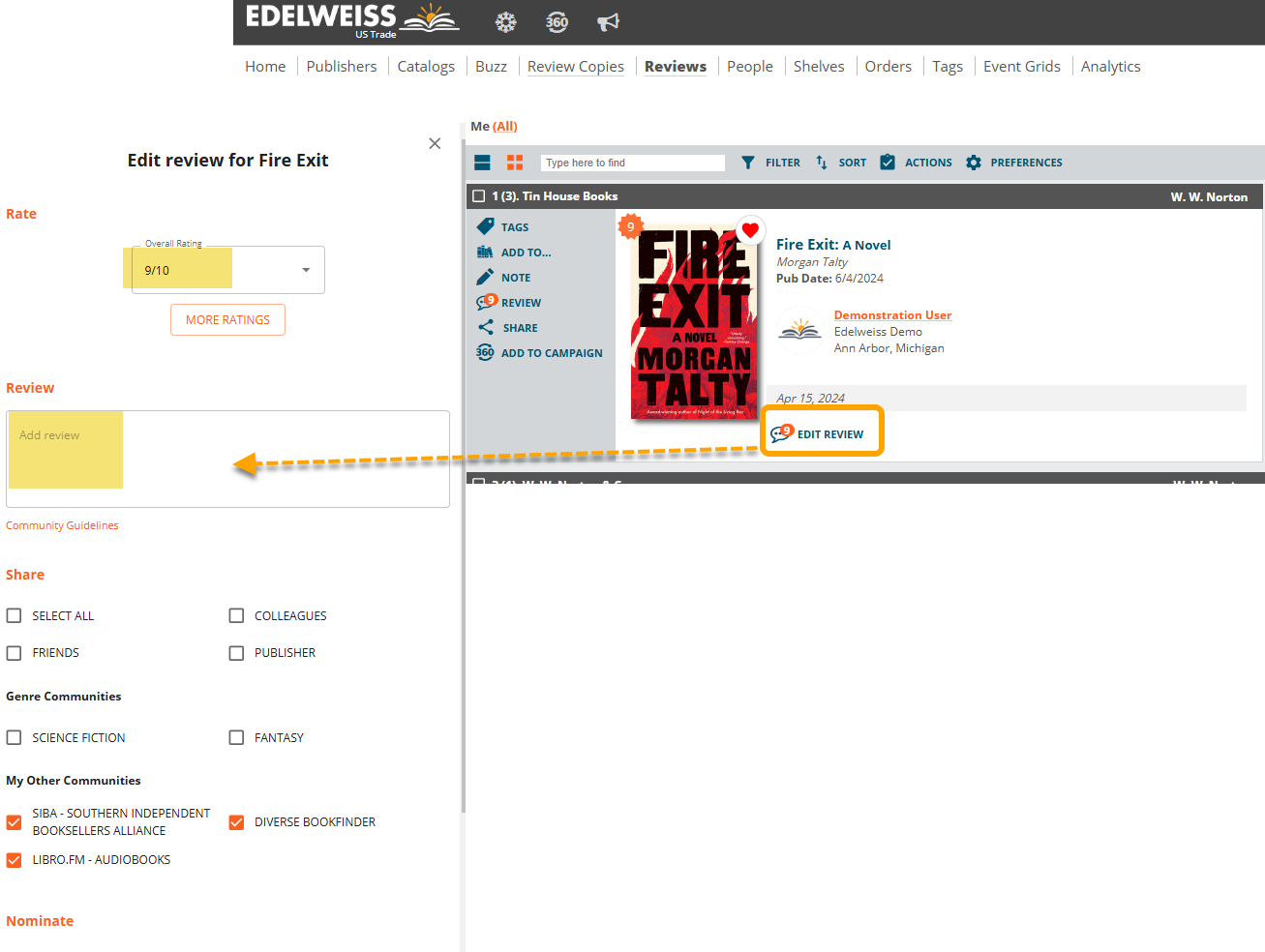Go to the Review Copies tab
Screen dimensions: 1265x952
(x=576, y=66)
